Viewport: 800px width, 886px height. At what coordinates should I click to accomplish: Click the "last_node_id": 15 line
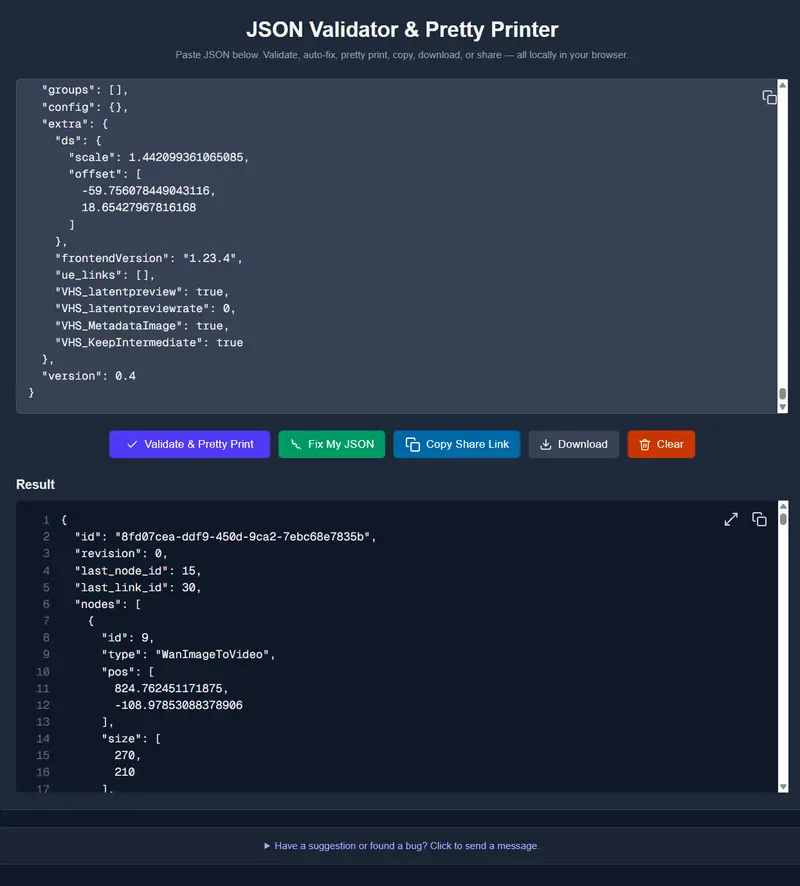coord(138,571)
